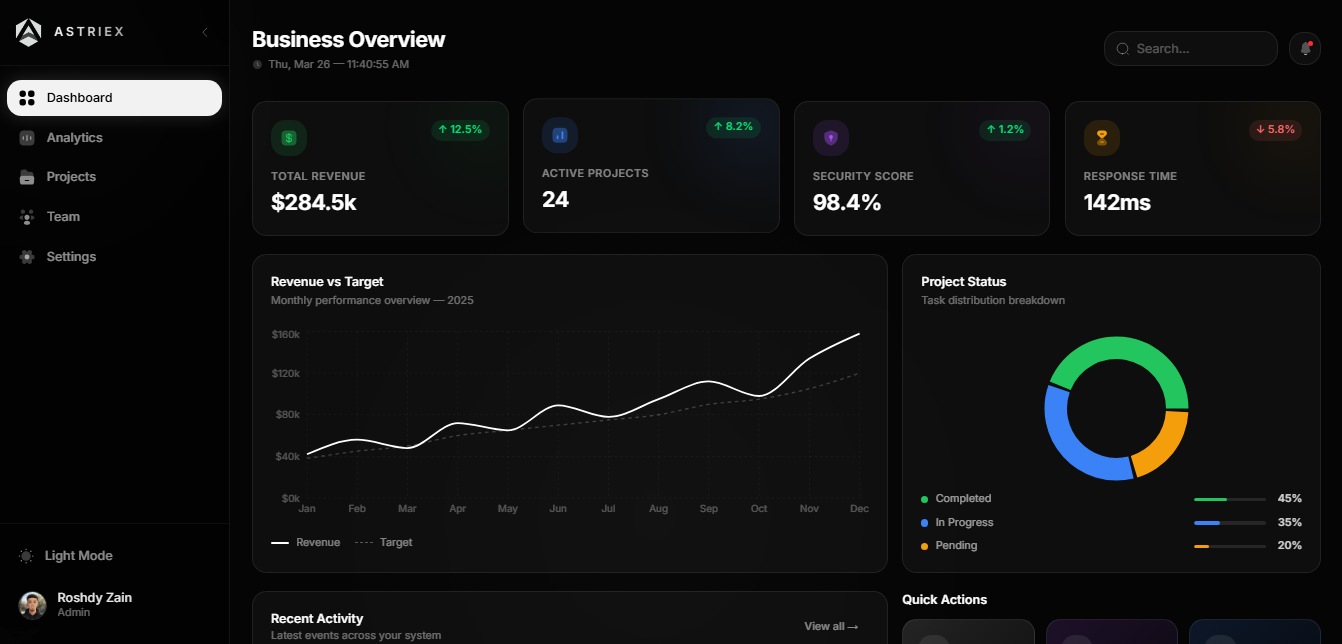Click inside the Search field
1342x644 pixels.
coord(1190,48)
